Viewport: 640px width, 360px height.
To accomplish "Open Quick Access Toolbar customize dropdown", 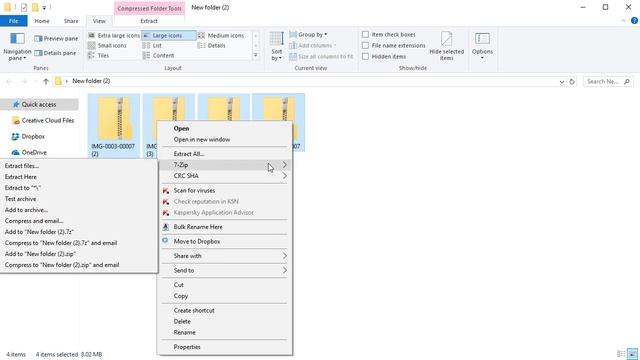I will (44, 8).
